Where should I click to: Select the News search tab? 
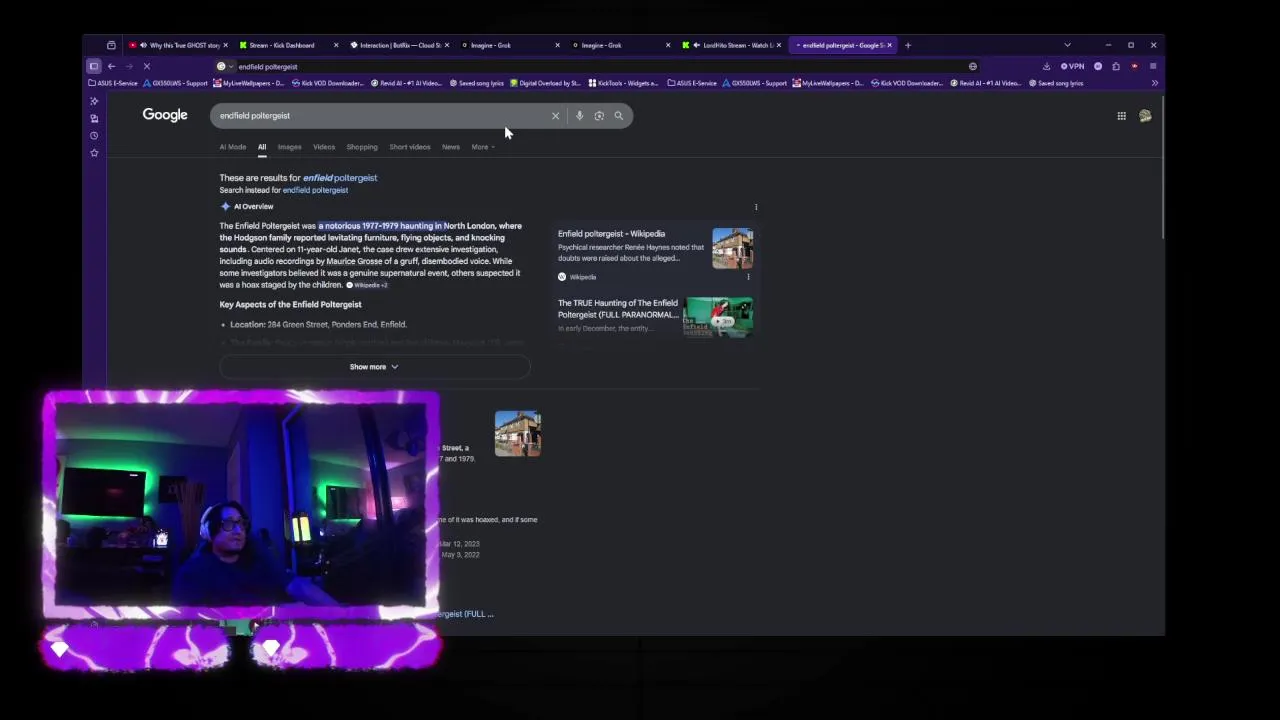click(x=451, y=147)
